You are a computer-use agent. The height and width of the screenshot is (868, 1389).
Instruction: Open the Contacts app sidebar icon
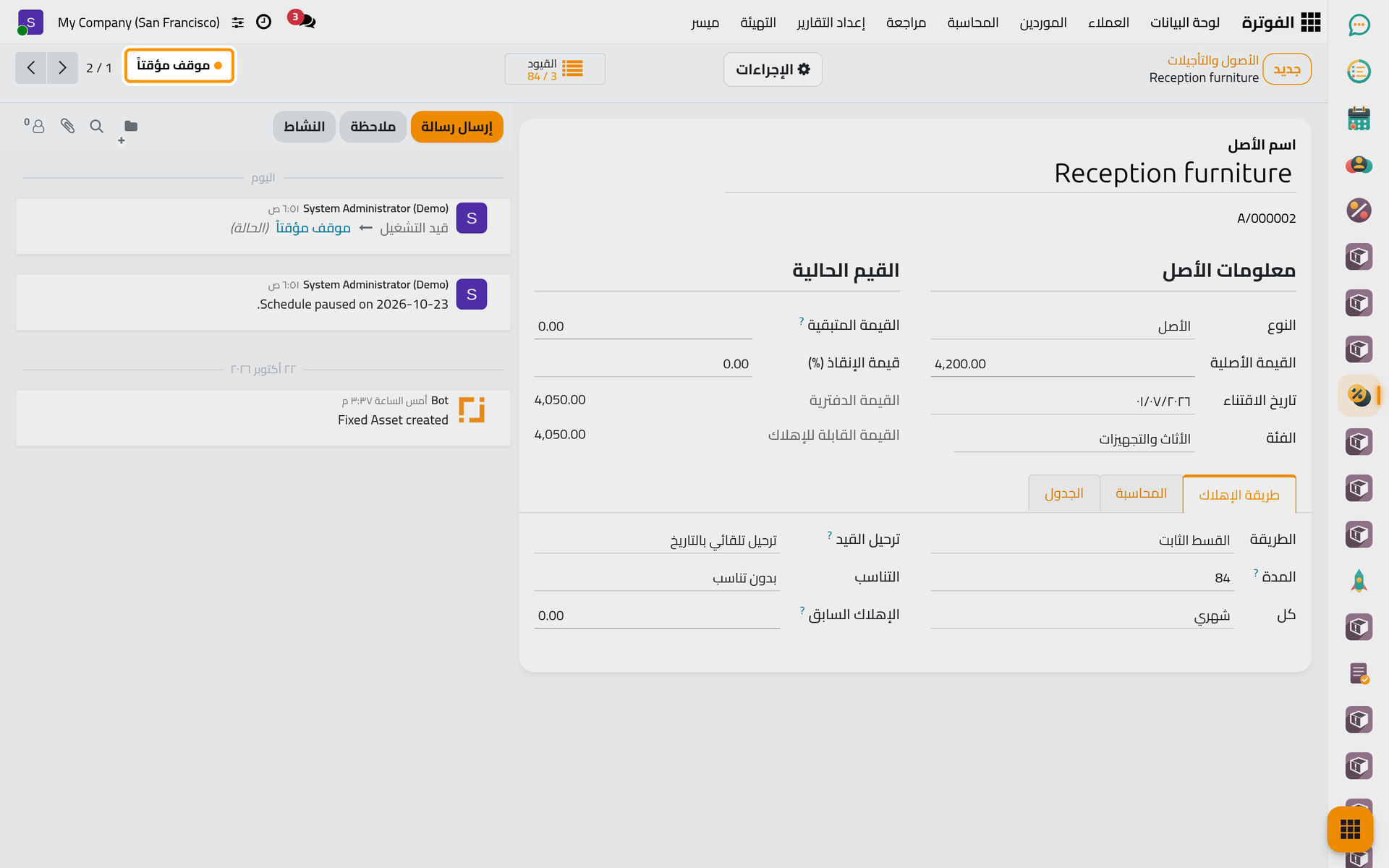coord(1359,164)
